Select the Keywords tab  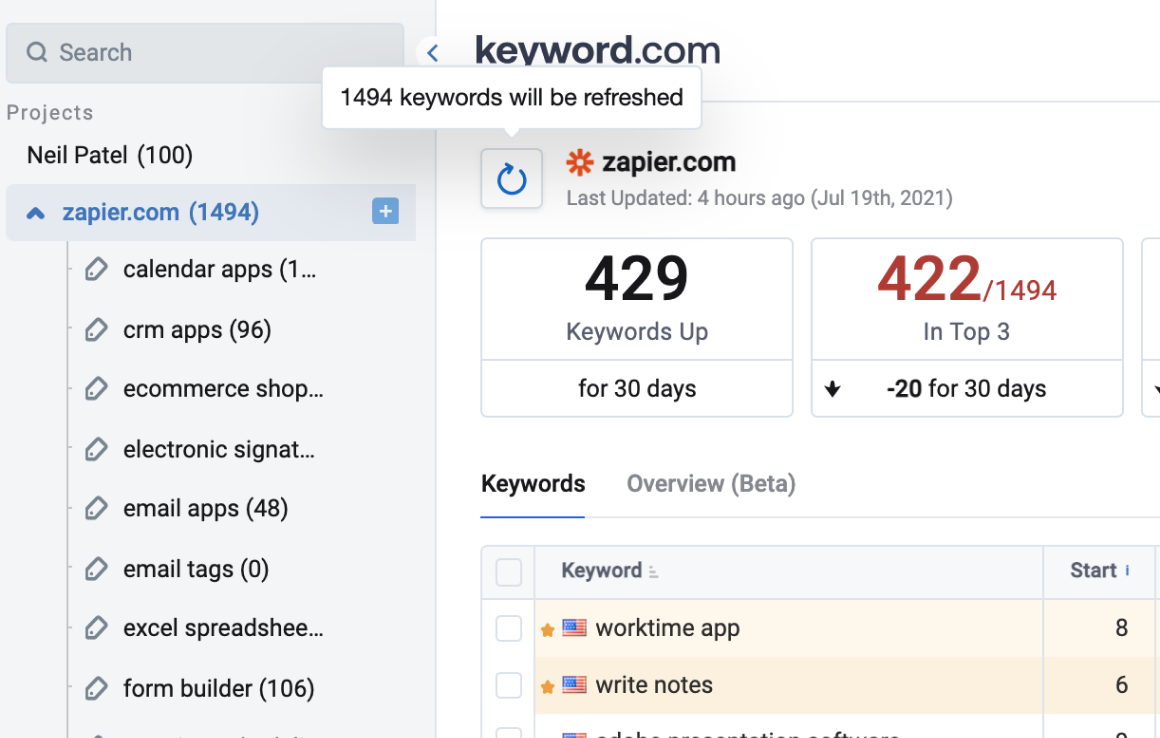pos(533,483)
